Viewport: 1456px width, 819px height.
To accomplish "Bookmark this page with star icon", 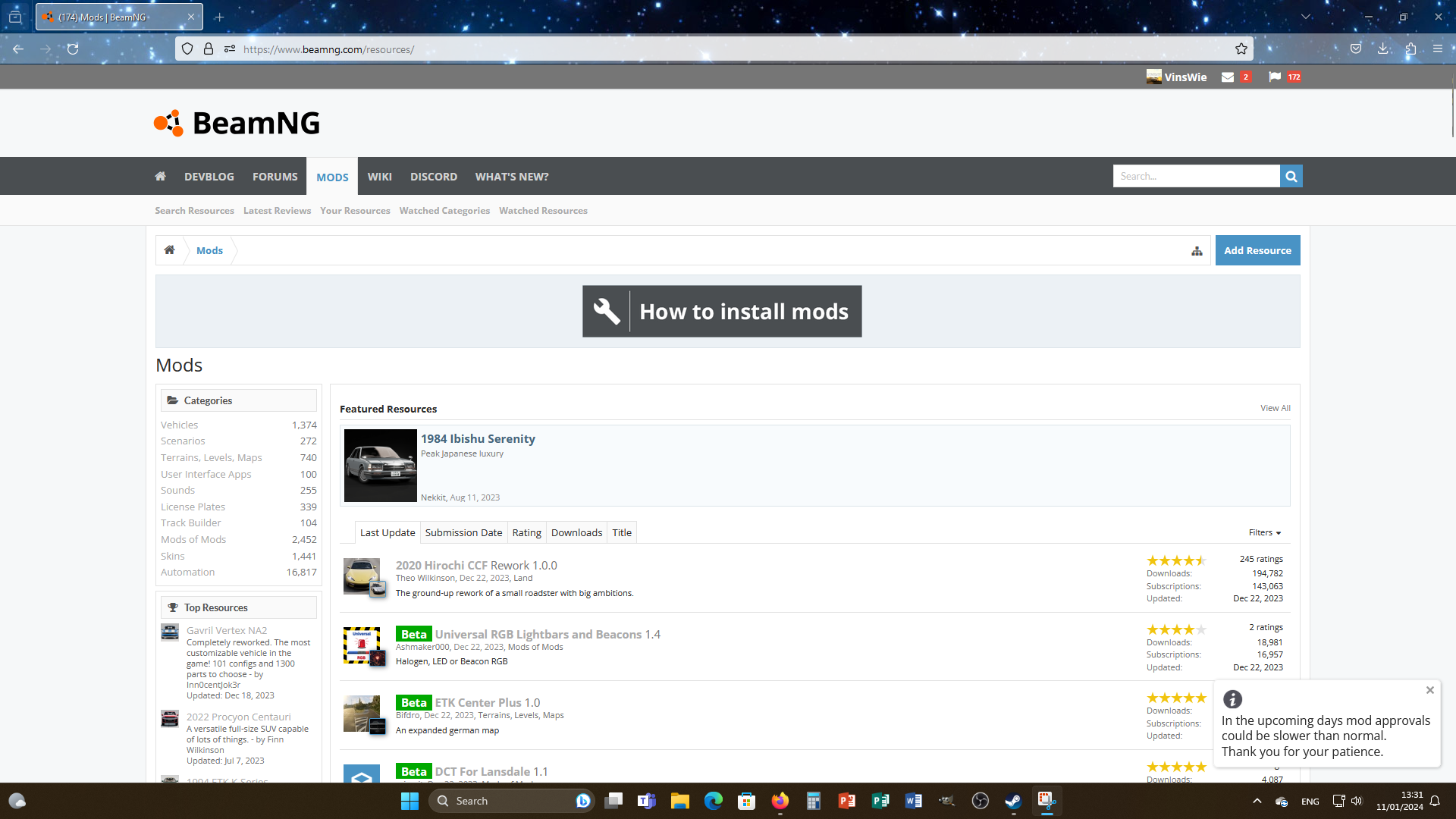I will (1241, 49).
